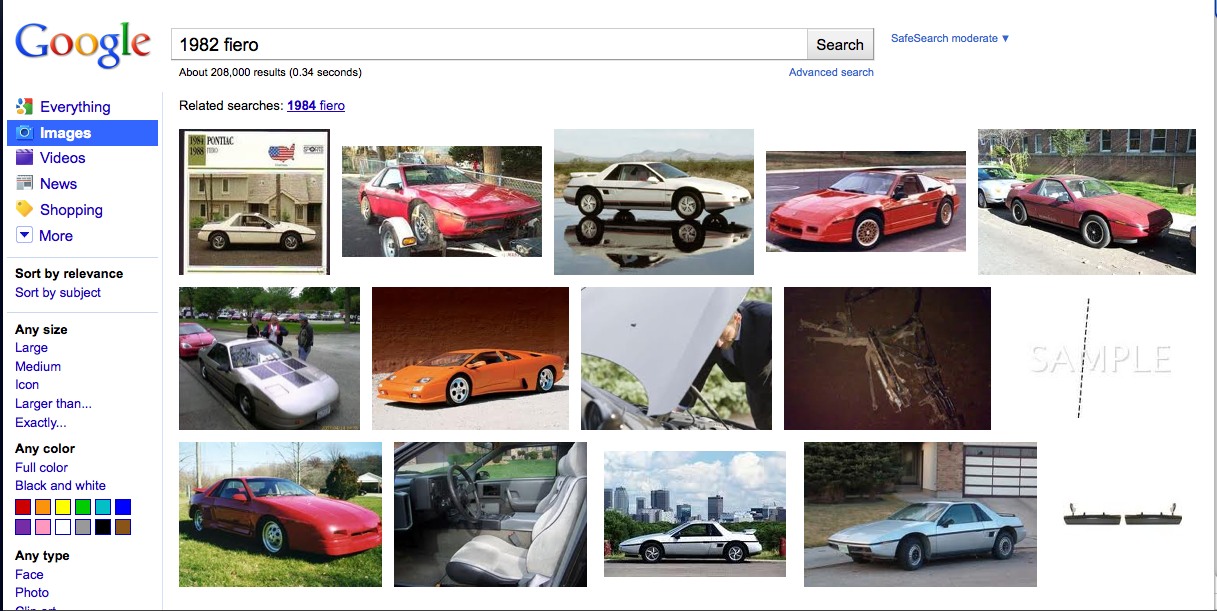Image resolution: width=1217 pixels, height=611 pixels.
Task: Open the silver car with people standing image
Action: tap(269, 358)
